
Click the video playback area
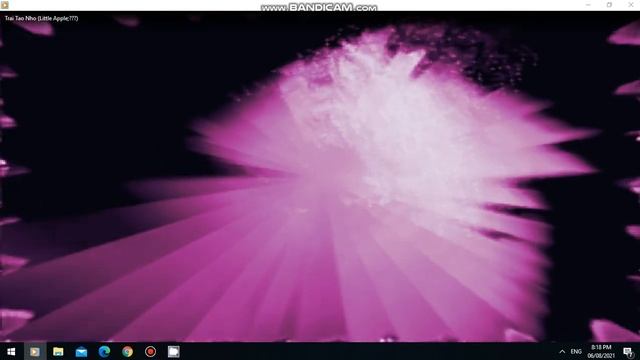[x=320, y=176]
